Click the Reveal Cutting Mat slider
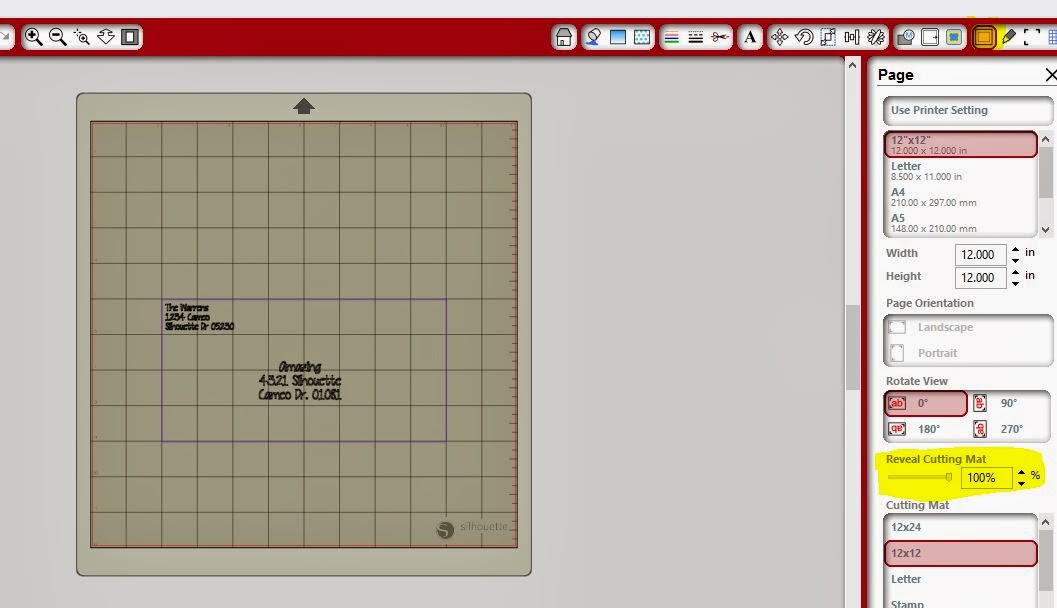 (x=919, y=477)
